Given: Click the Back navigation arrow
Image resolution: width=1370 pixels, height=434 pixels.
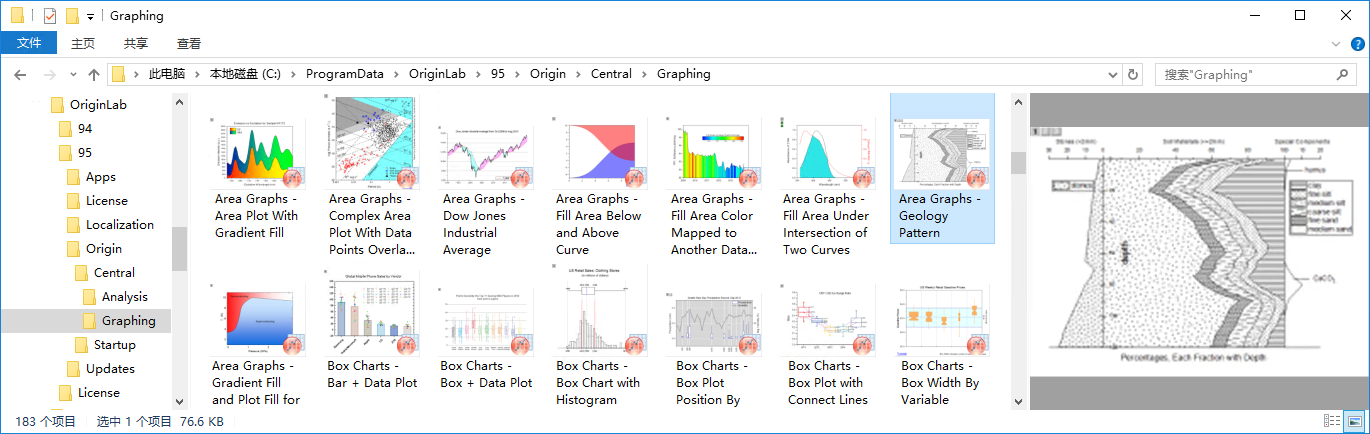Looking at the screenshot, I should pos(19,74).
